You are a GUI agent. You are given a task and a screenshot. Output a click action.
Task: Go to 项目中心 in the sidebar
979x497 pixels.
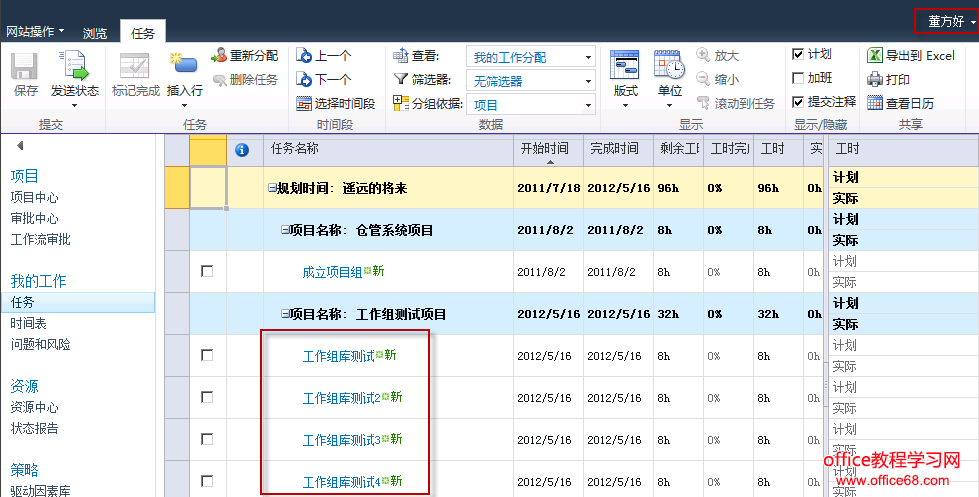[34, 197]
